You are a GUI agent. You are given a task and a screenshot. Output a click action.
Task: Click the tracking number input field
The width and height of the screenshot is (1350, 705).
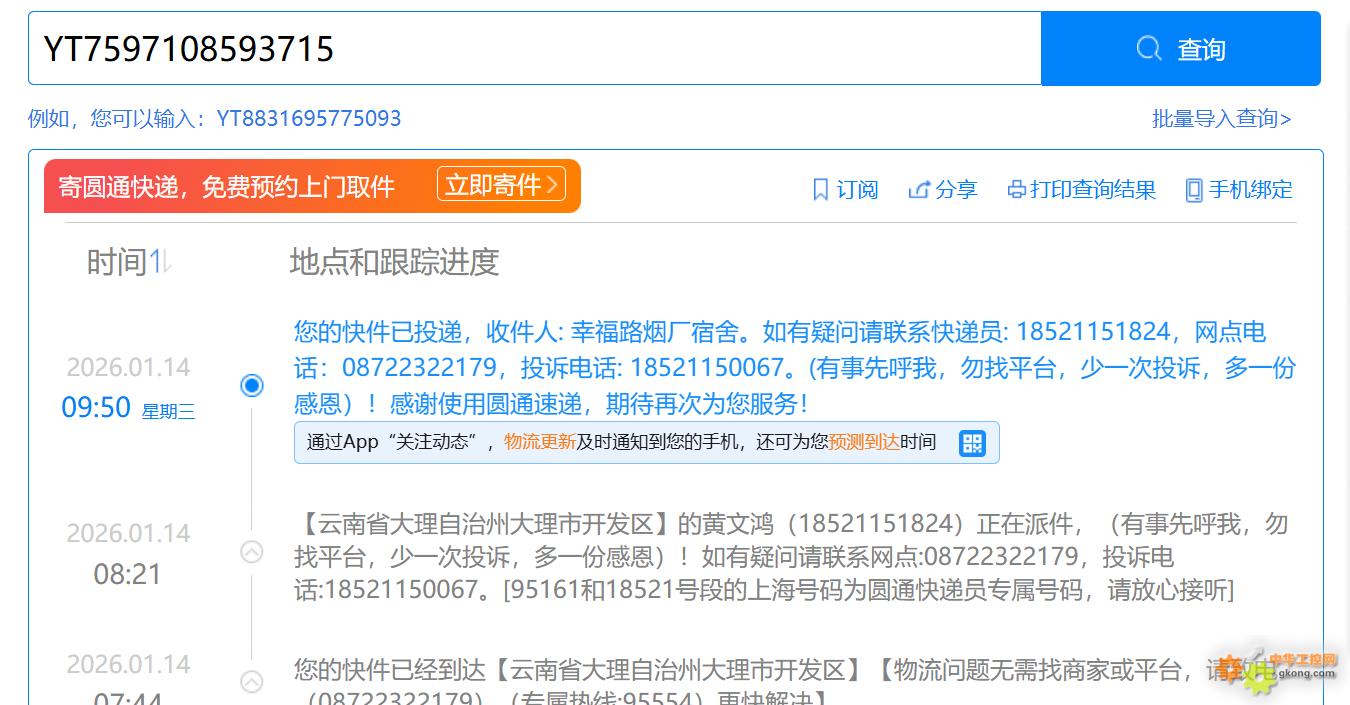coord(535,48)
